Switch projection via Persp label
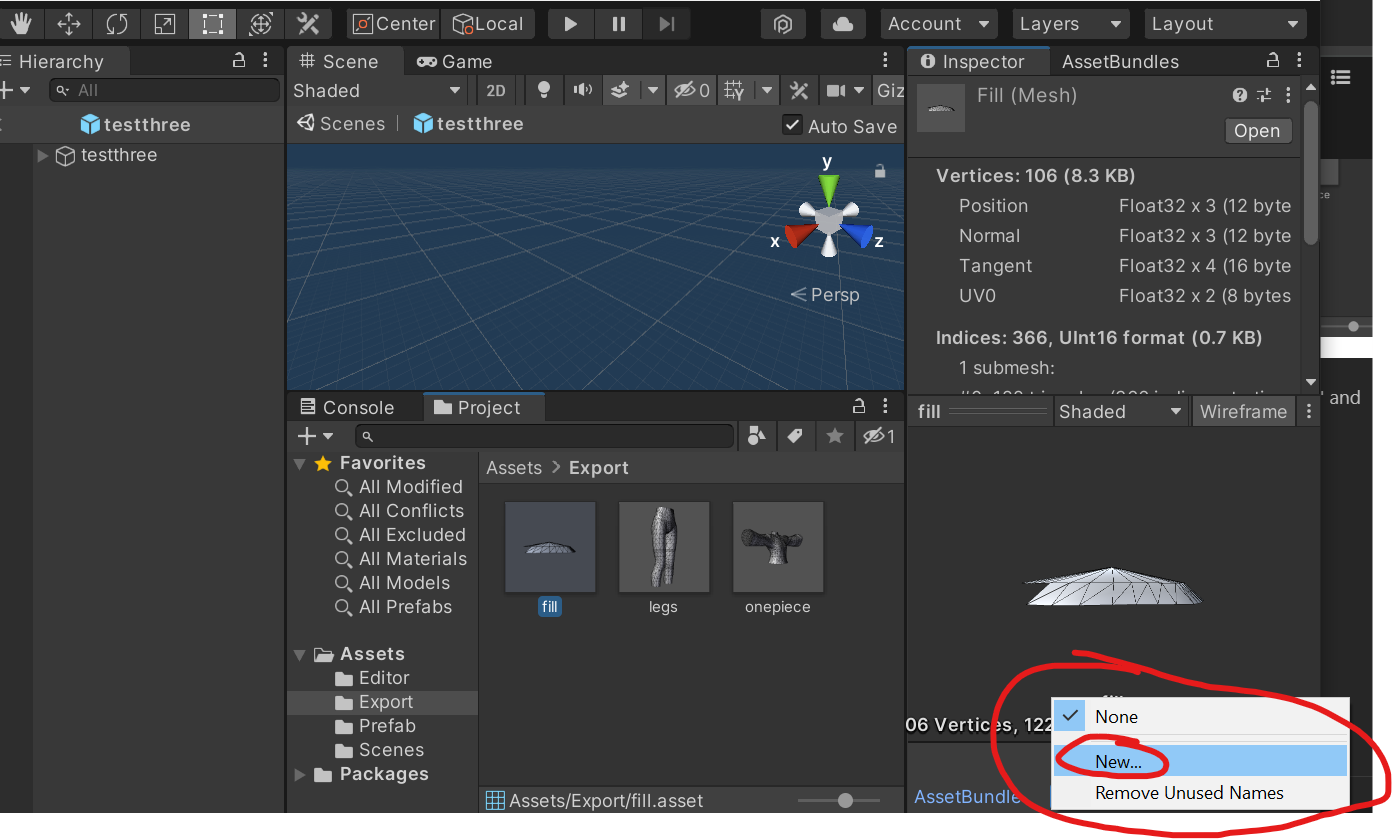Viewport: 1392px width, 839px height. click(825, 295)
